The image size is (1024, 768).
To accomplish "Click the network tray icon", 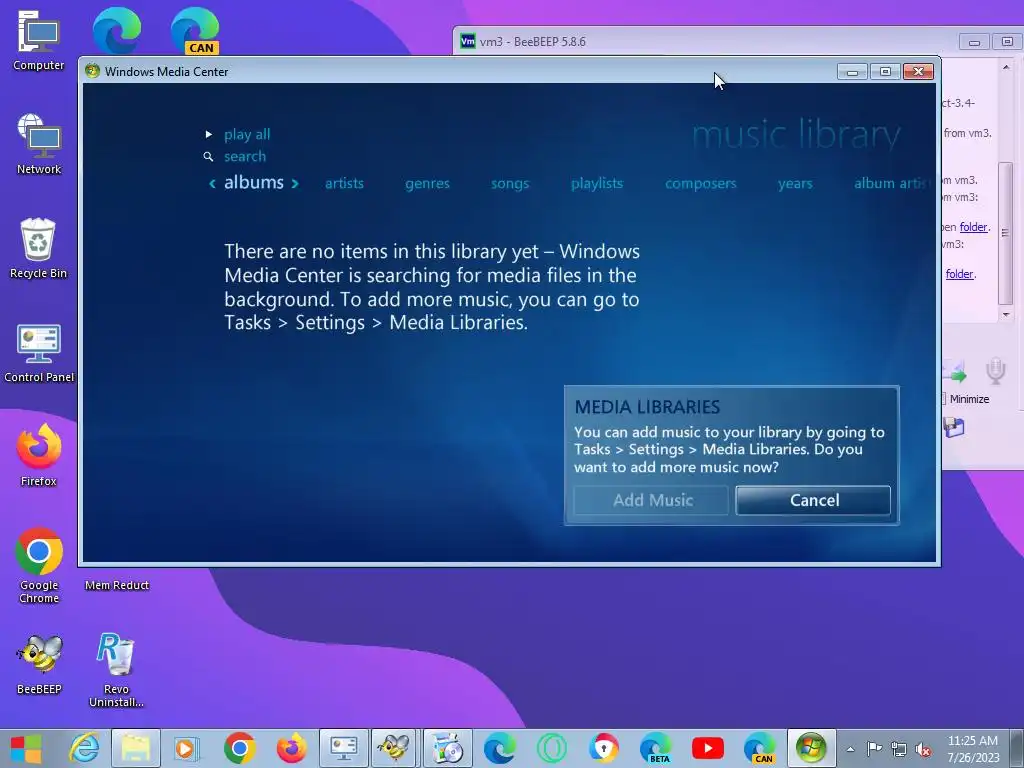I will [899, 749].
